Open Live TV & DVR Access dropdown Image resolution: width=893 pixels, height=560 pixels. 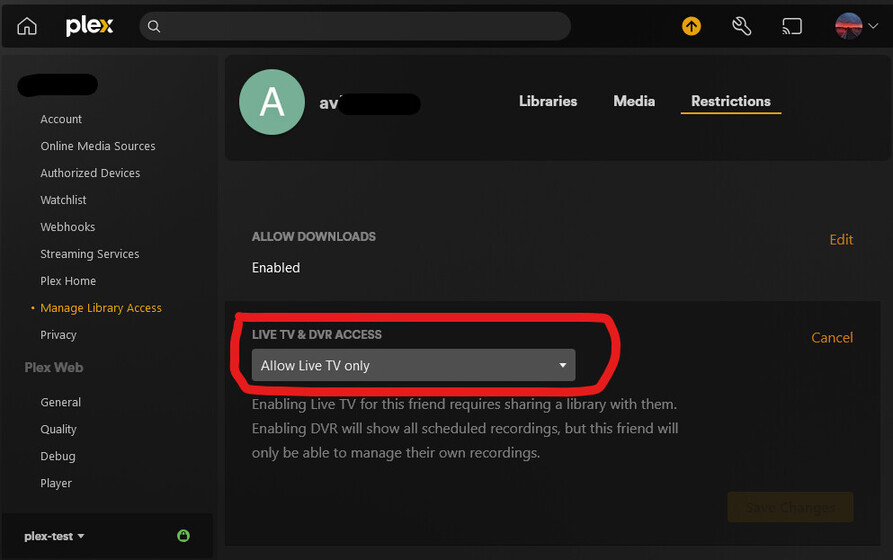pyautogui.click(x=413, y=365)
